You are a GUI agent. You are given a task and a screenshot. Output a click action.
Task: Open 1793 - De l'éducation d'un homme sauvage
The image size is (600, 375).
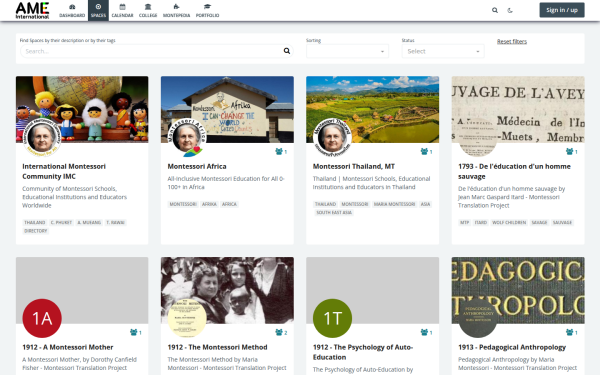point(514,171)
